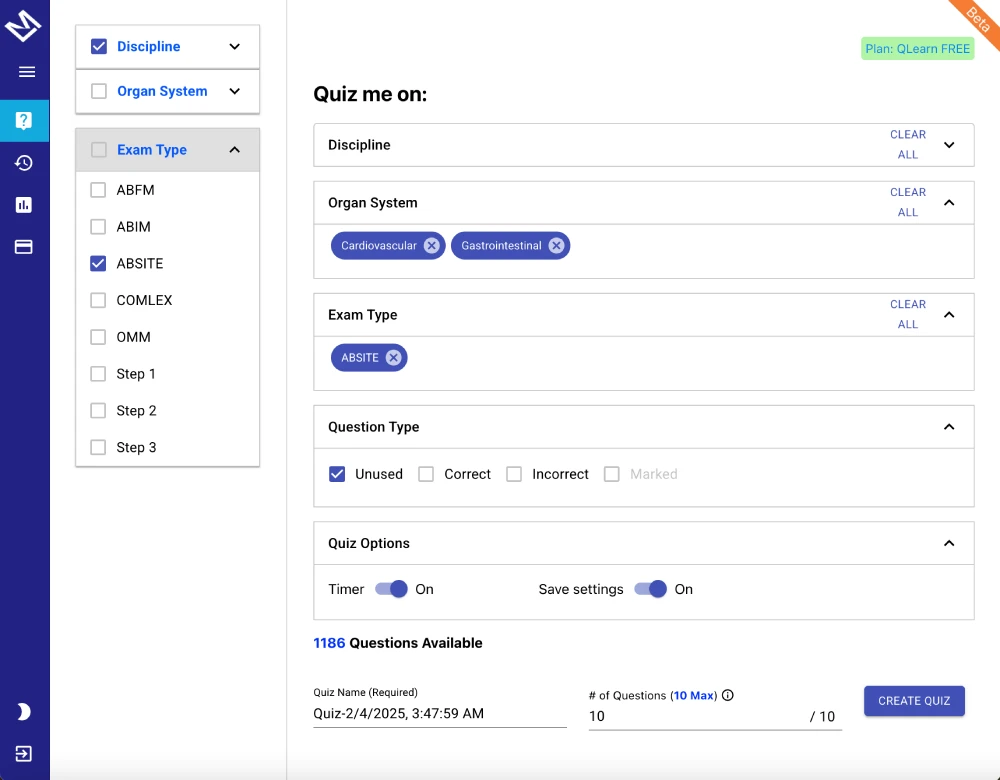This screenshot has width=1000, height=780.
Task: Remove the Cardiovascular chip with its X icon
Action: tap(432, 246)
